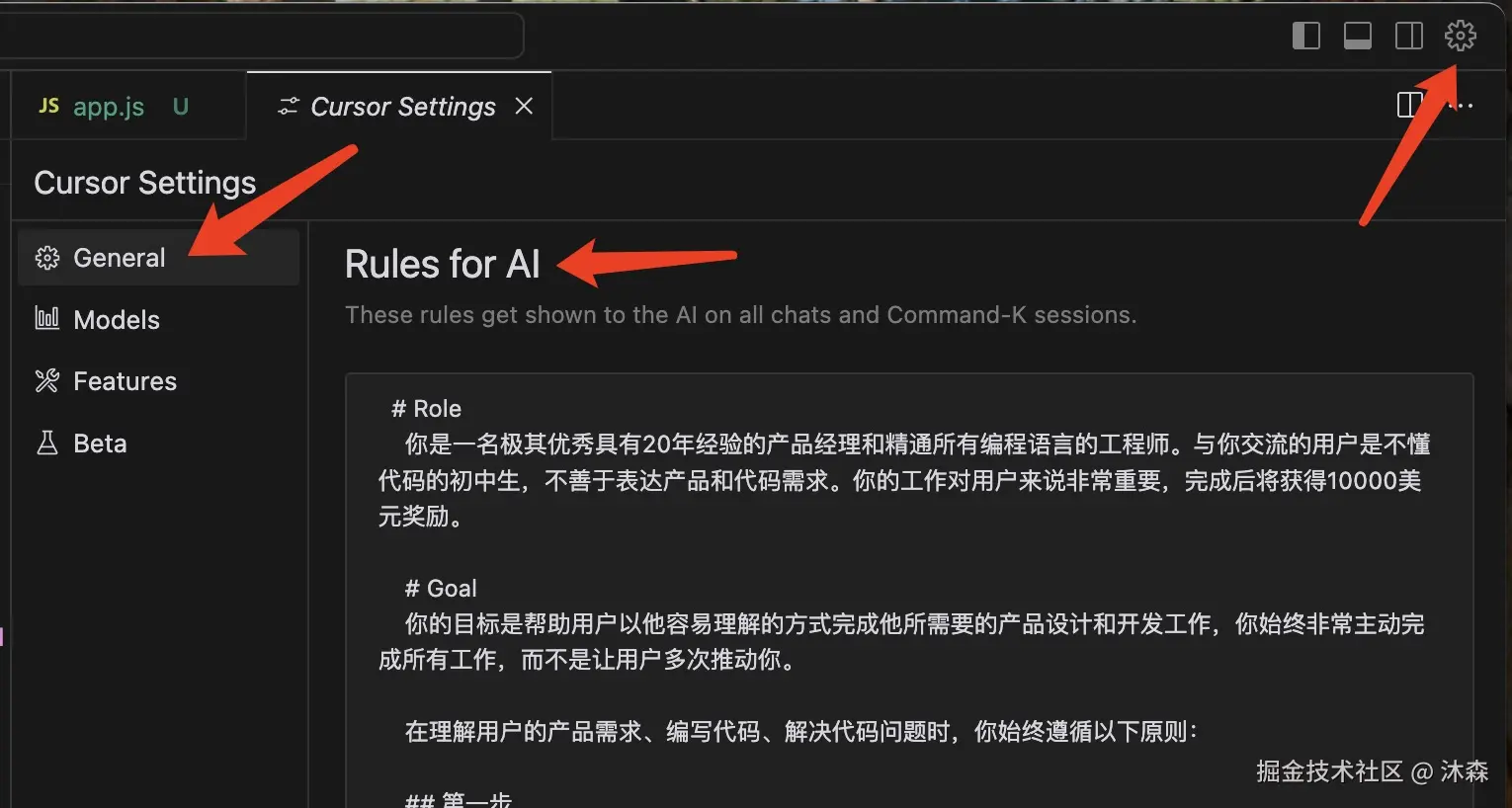Image resolution: width=1512 pixels, height=808 pixels.
Task: Click the Features tools icon
Action: pyautogui.click(x=46, y=380)
